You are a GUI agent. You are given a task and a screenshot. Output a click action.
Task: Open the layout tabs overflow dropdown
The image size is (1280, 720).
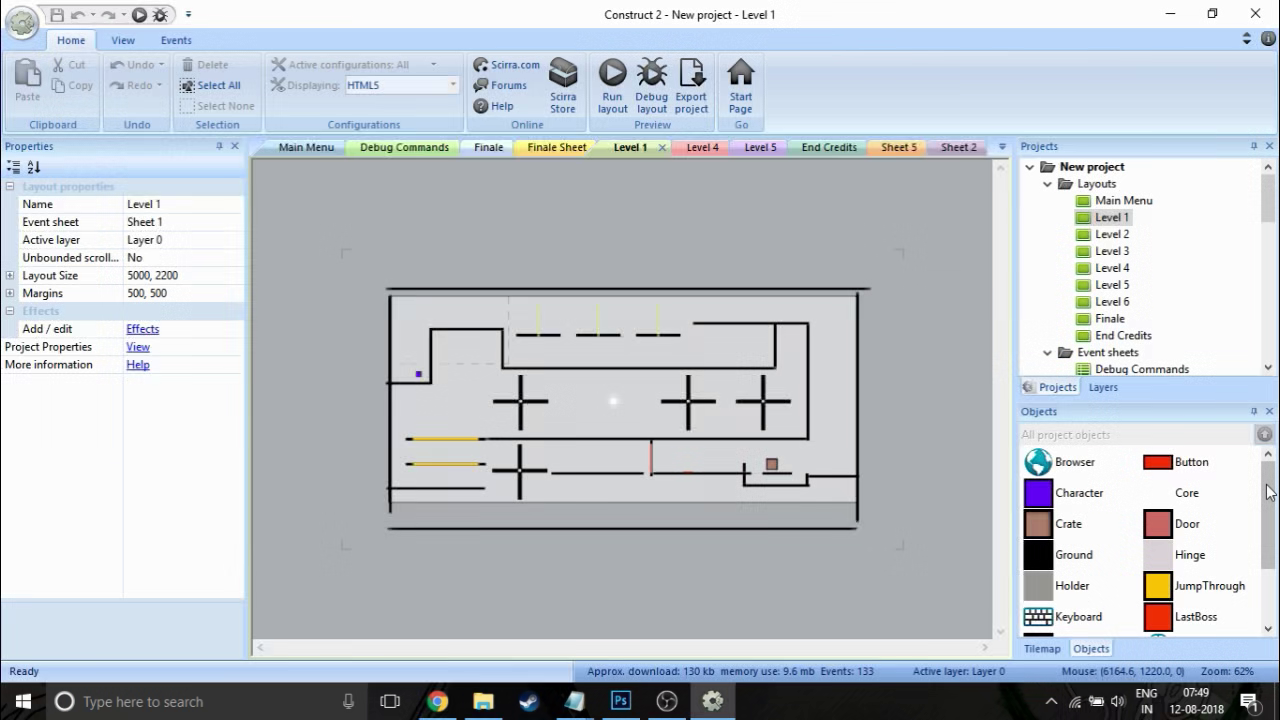pyautogui.click(x=1002, y=147)
